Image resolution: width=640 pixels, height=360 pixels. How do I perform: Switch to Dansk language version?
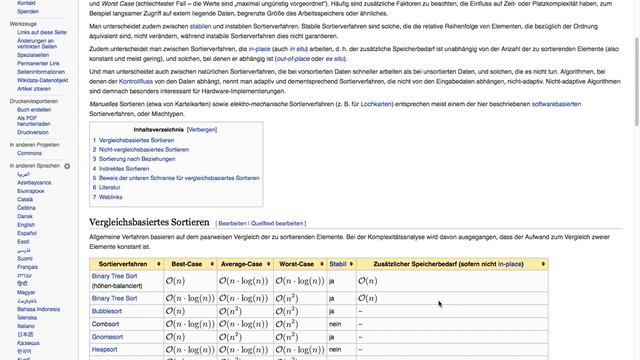coord(24,216)
